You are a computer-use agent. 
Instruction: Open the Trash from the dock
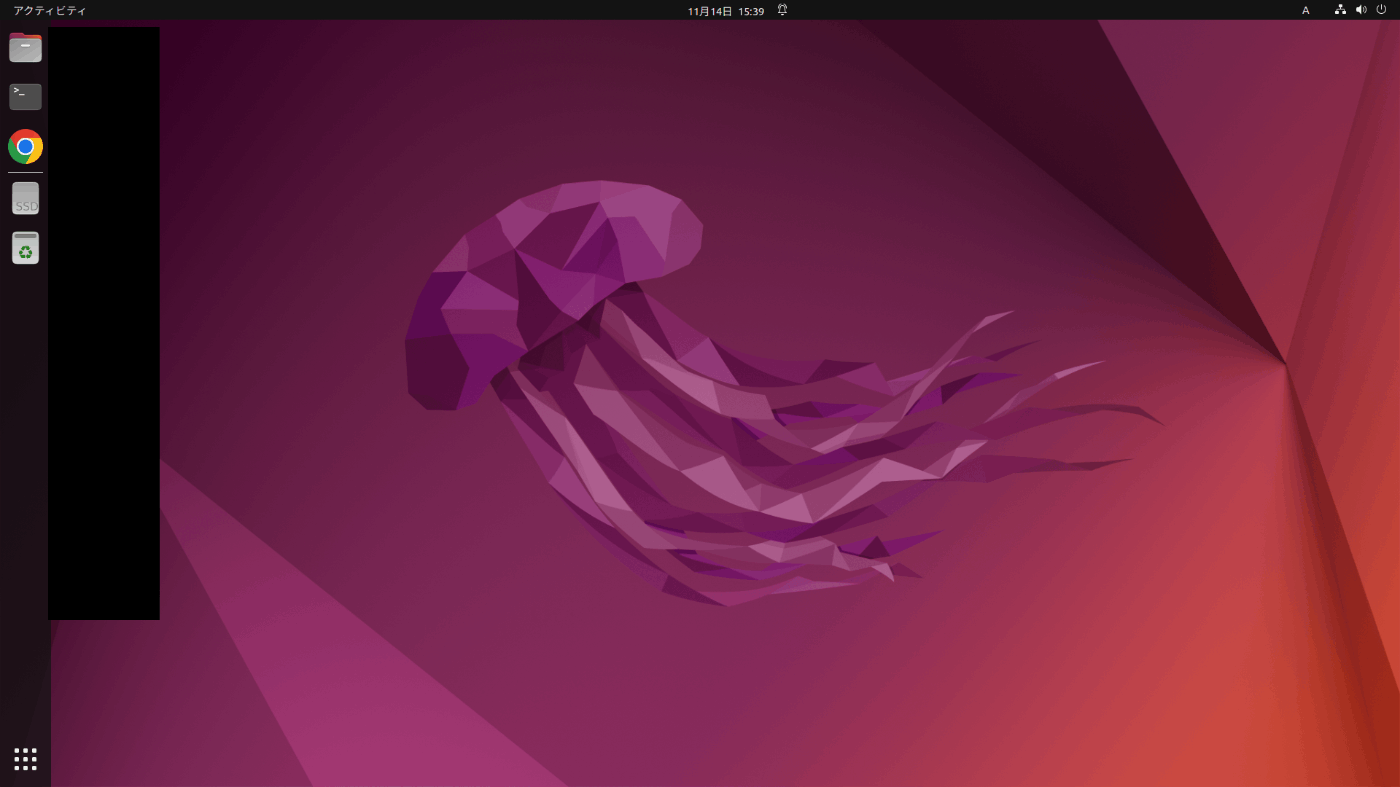[25, 248]
